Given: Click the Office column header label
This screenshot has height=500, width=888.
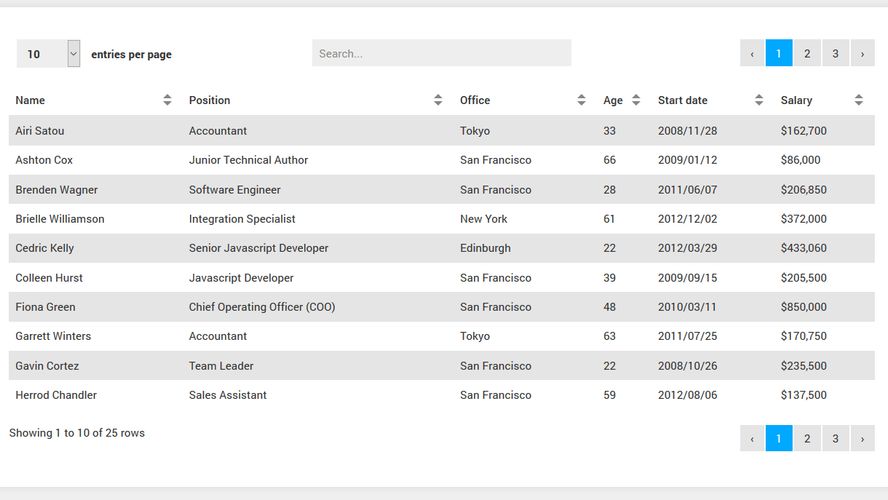Looking at the screenshot, I should [x=475, y=100].
